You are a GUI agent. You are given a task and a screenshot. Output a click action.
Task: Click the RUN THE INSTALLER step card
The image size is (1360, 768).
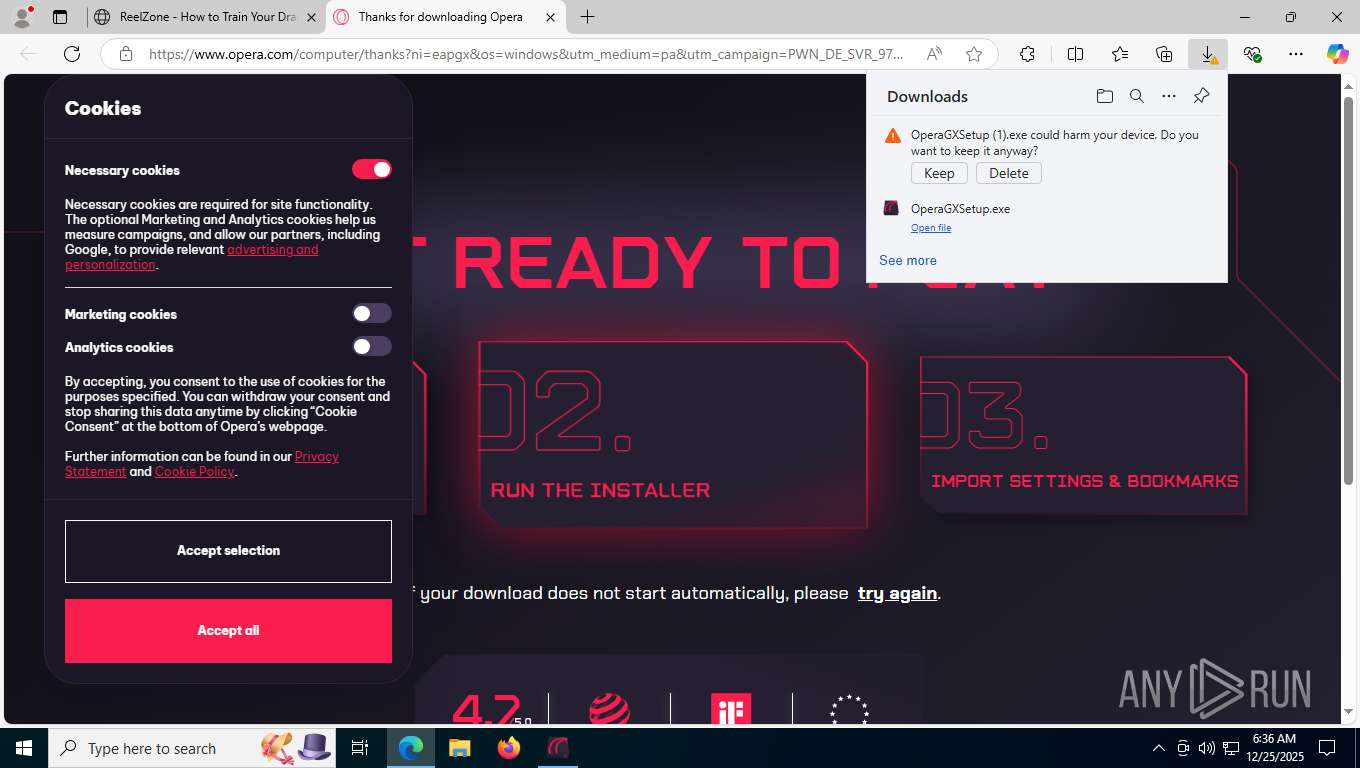click(x=672, y=434)
